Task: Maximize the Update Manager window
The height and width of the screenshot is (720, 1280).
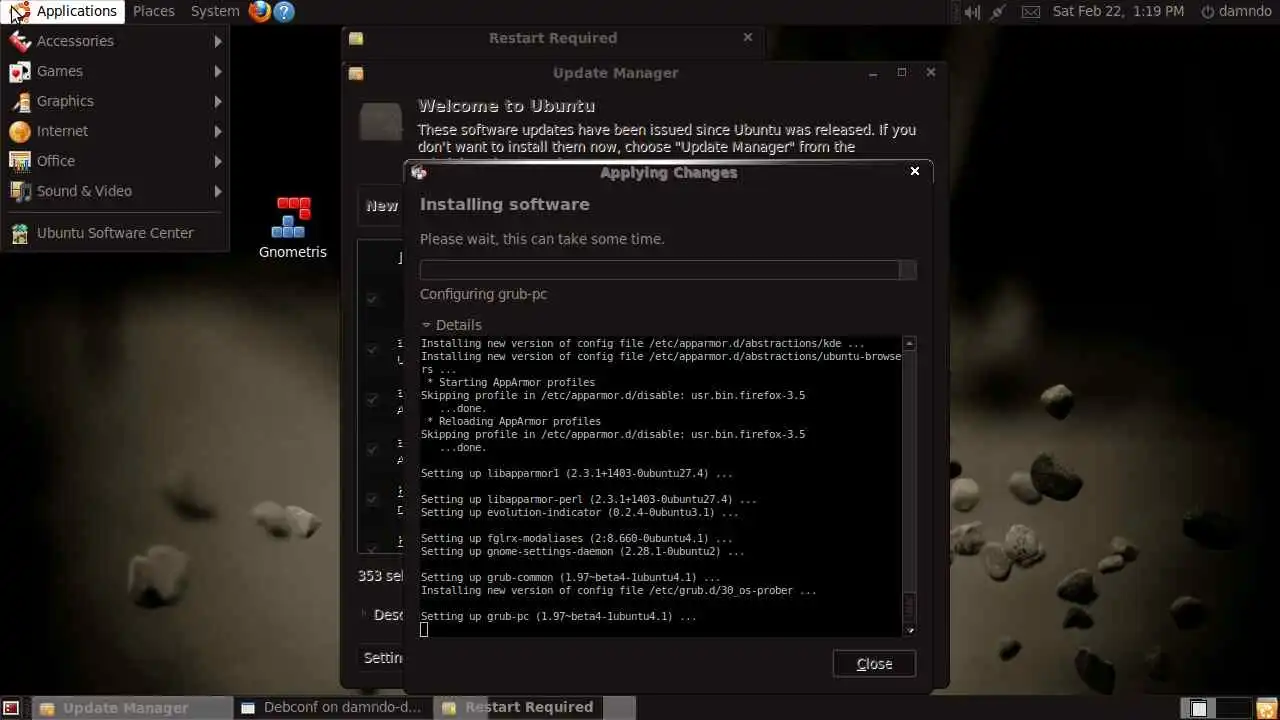Action: coord(902,72)
